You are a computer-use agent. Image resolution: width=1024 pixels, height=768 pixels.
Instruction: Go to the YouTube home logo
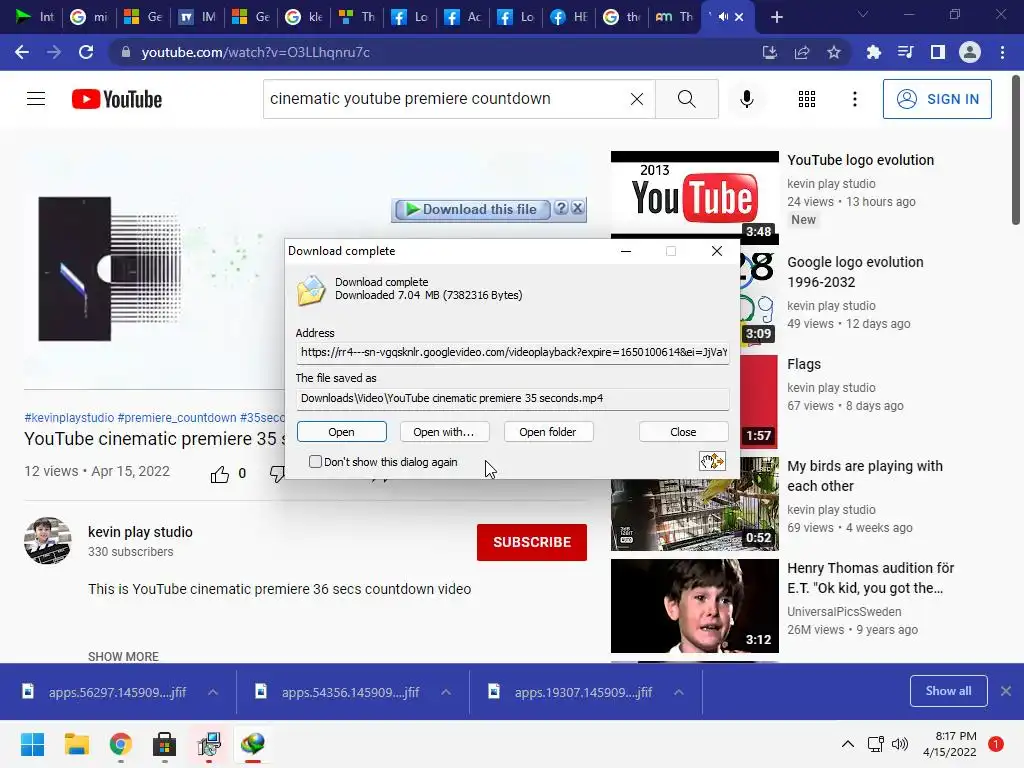[x=117, y=99]
